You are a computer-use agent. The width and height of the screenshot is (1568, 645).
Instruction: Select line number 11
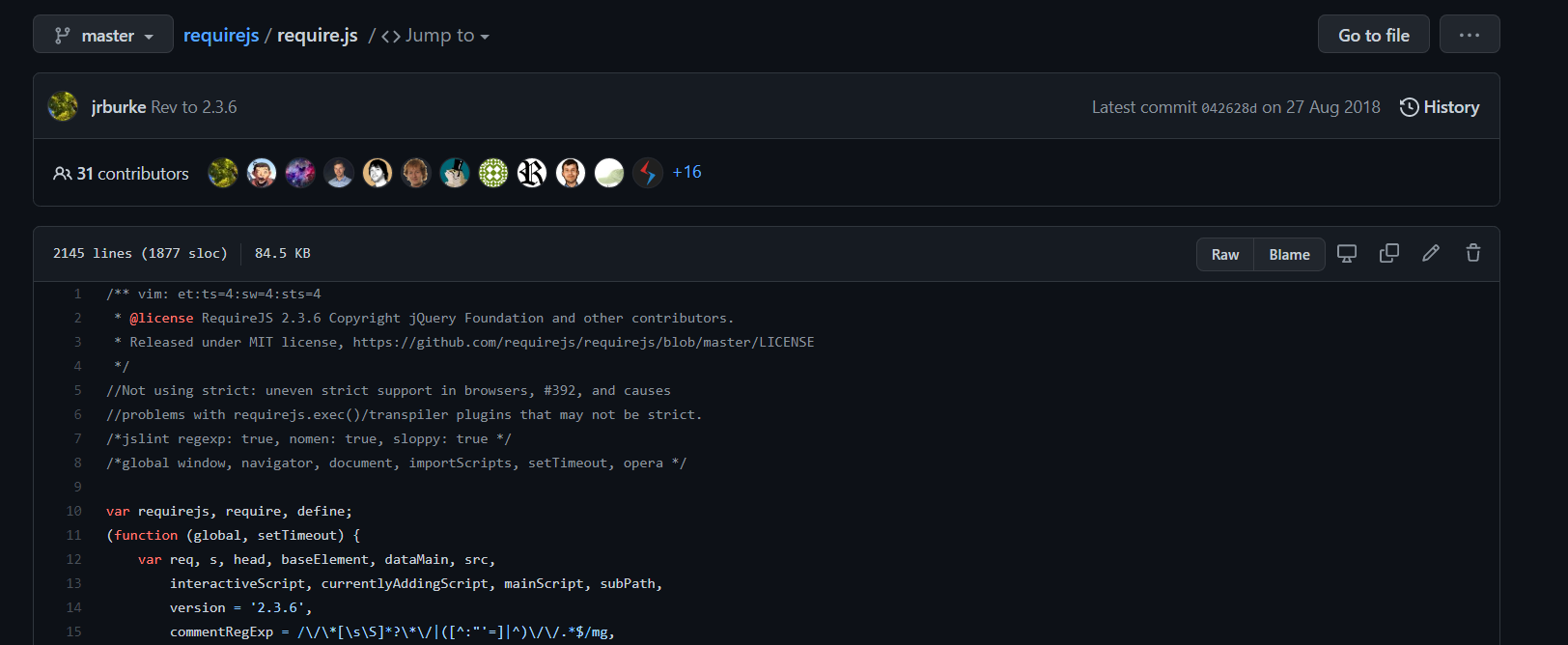pos(74,535)
